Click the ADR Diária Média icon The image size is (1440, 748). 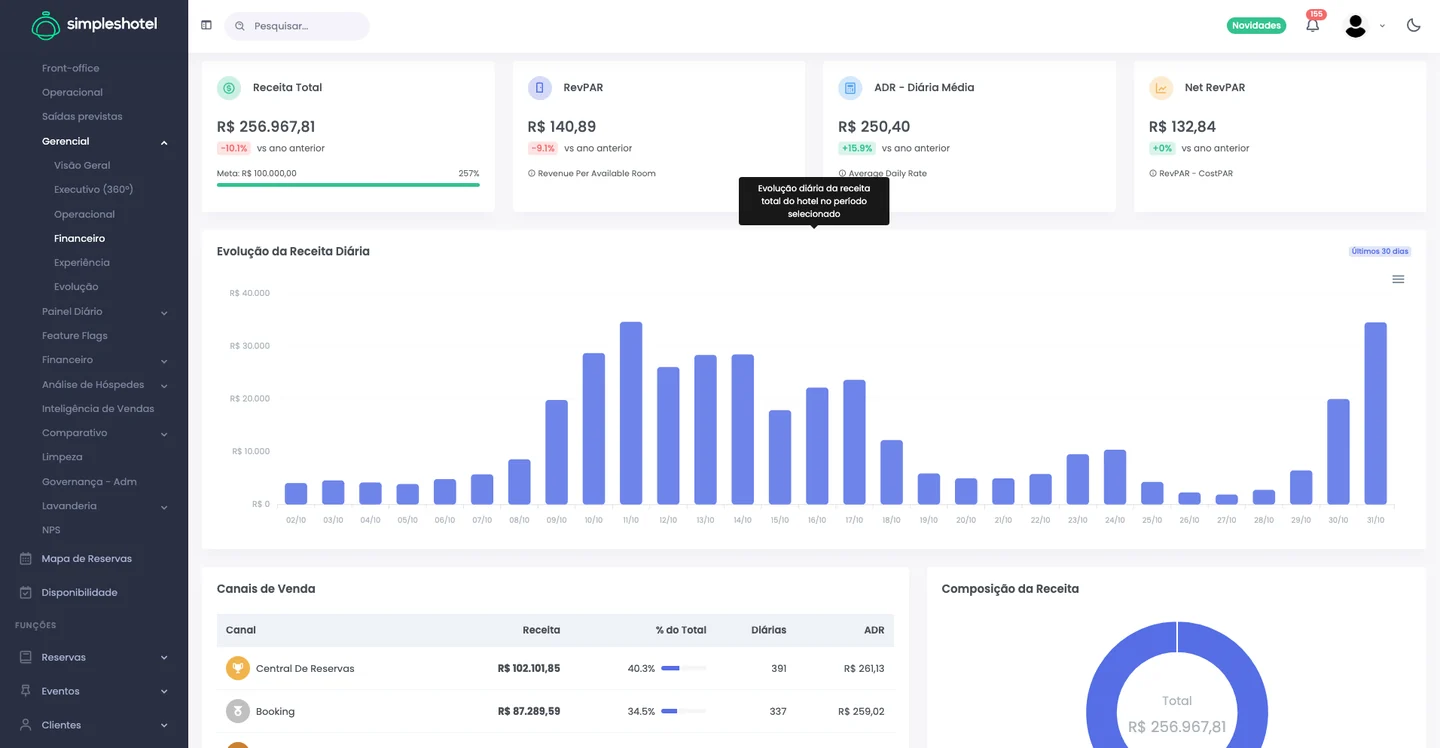(x=850, y=88)
